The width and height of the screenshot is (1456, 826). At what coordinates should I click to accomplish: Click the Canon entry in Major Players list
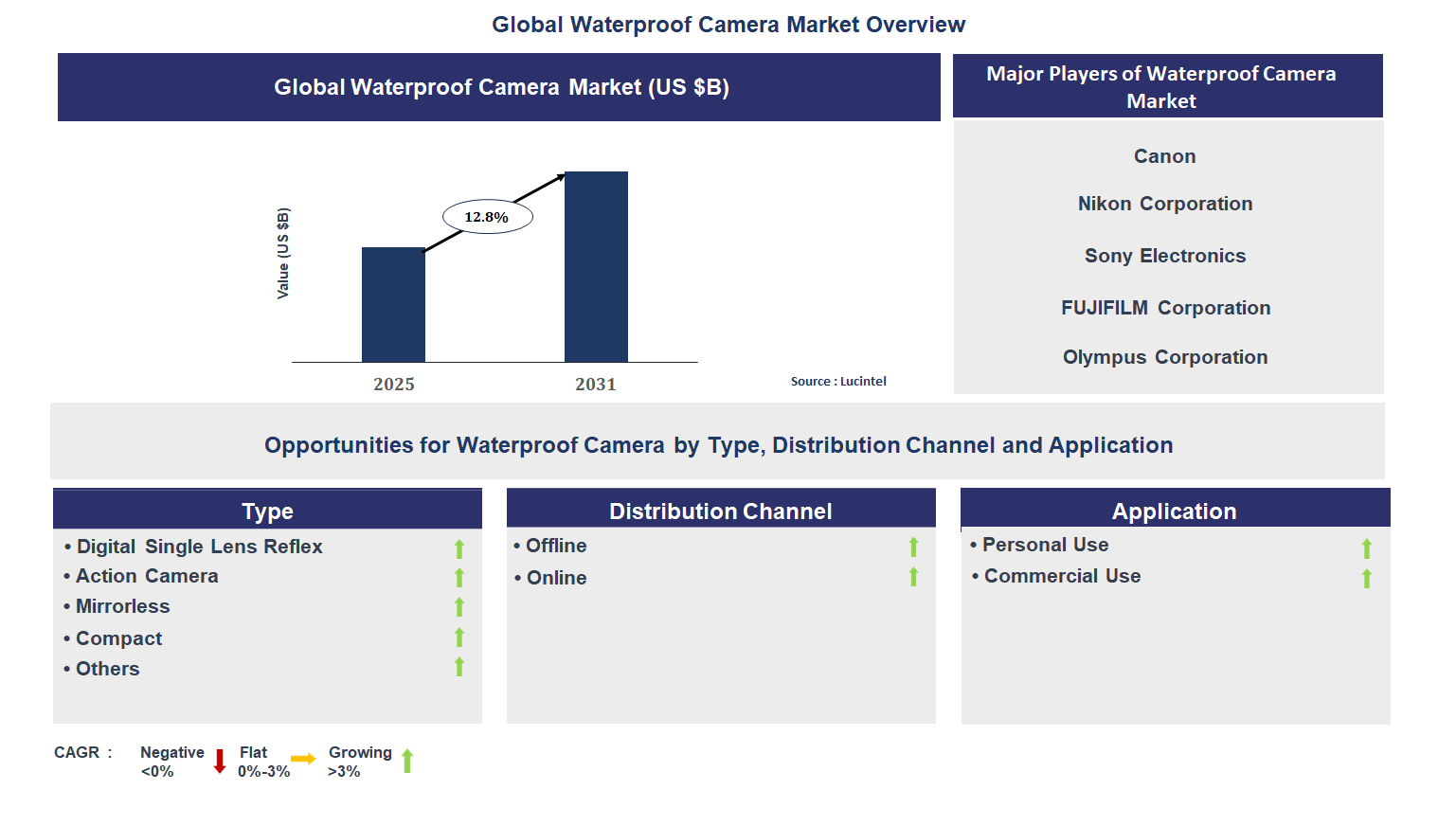[x=1164, y=155]
